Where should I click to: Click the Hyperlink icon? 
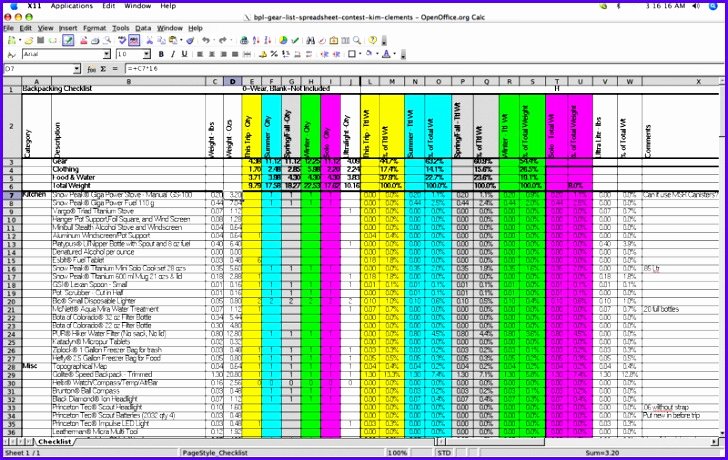click(x=244, y=40)
